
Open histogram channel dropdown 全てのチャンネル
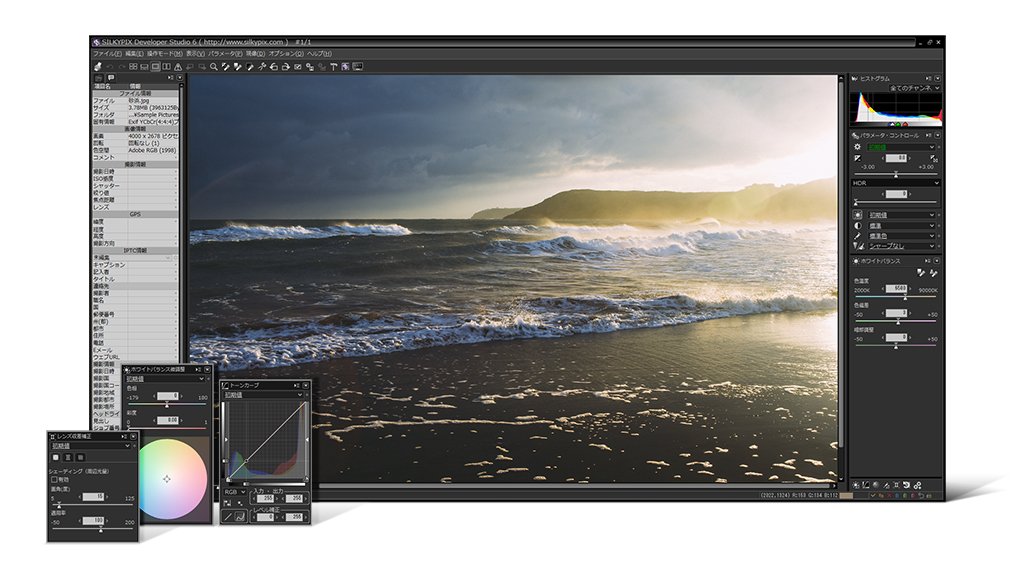tap(915, 88)
